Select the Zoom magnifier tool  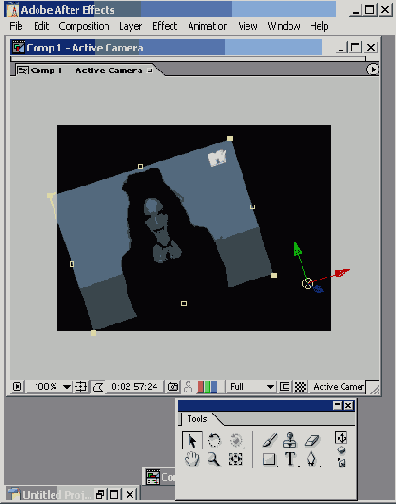point(214,459)
